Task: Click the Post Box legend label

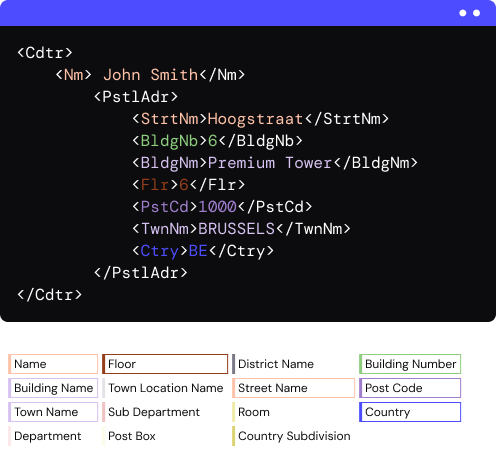Action: [131, 436]
